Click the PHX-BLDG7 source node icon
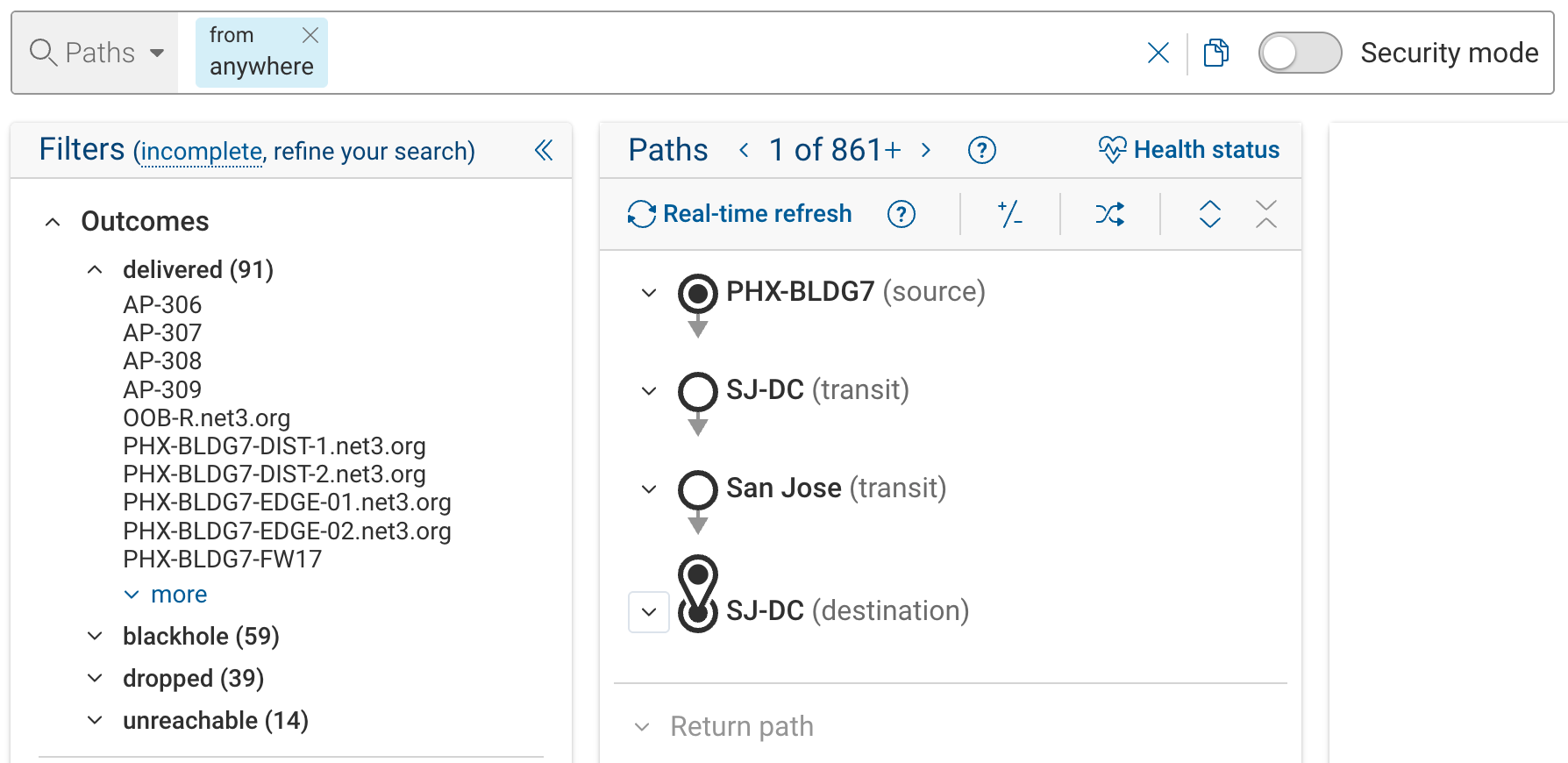The height and width of the screenshot is (763, 1568). (x=698, y=293)
